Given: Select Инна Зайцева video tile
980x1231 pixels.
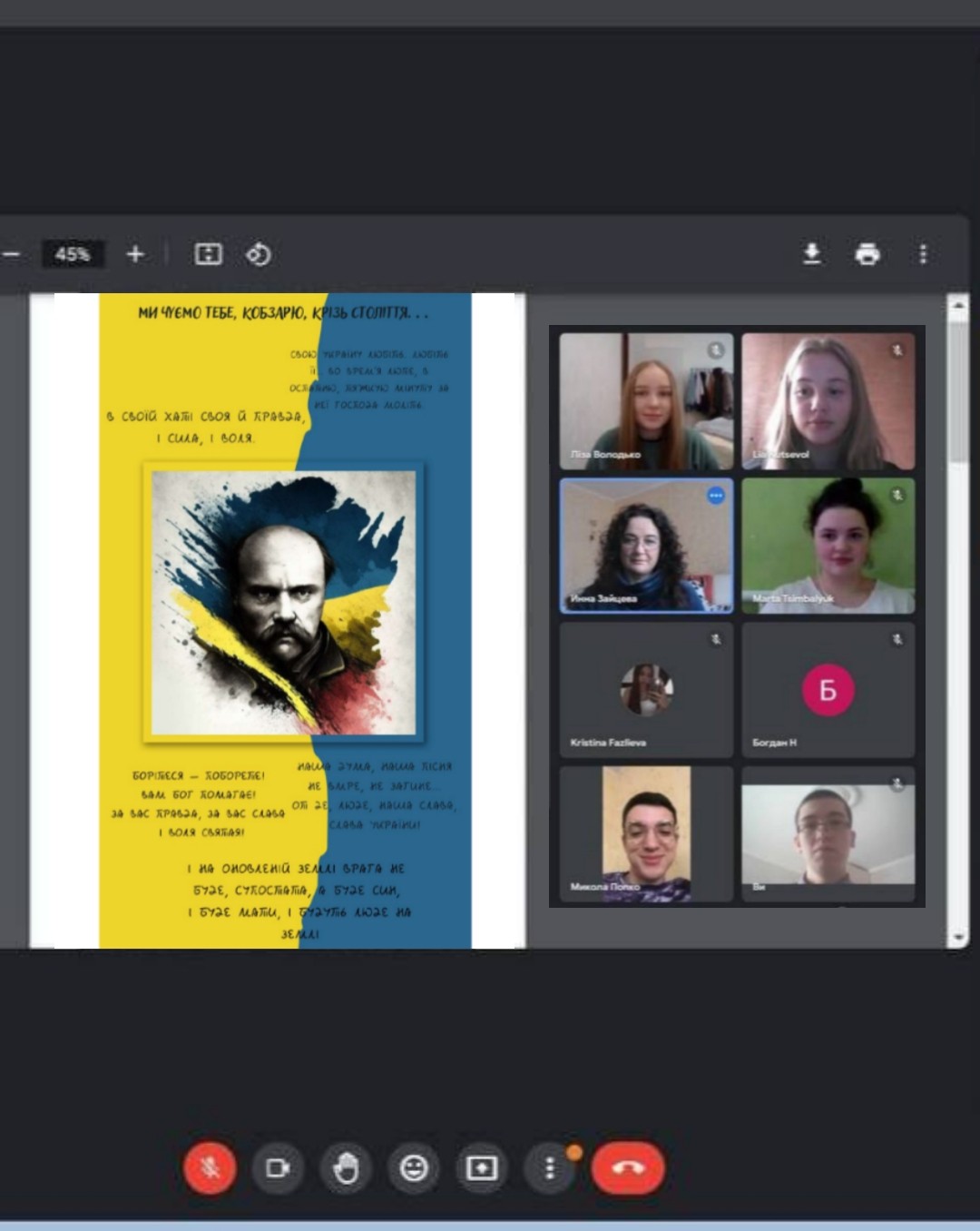Looking at the screenshot, I should (646, 546).
